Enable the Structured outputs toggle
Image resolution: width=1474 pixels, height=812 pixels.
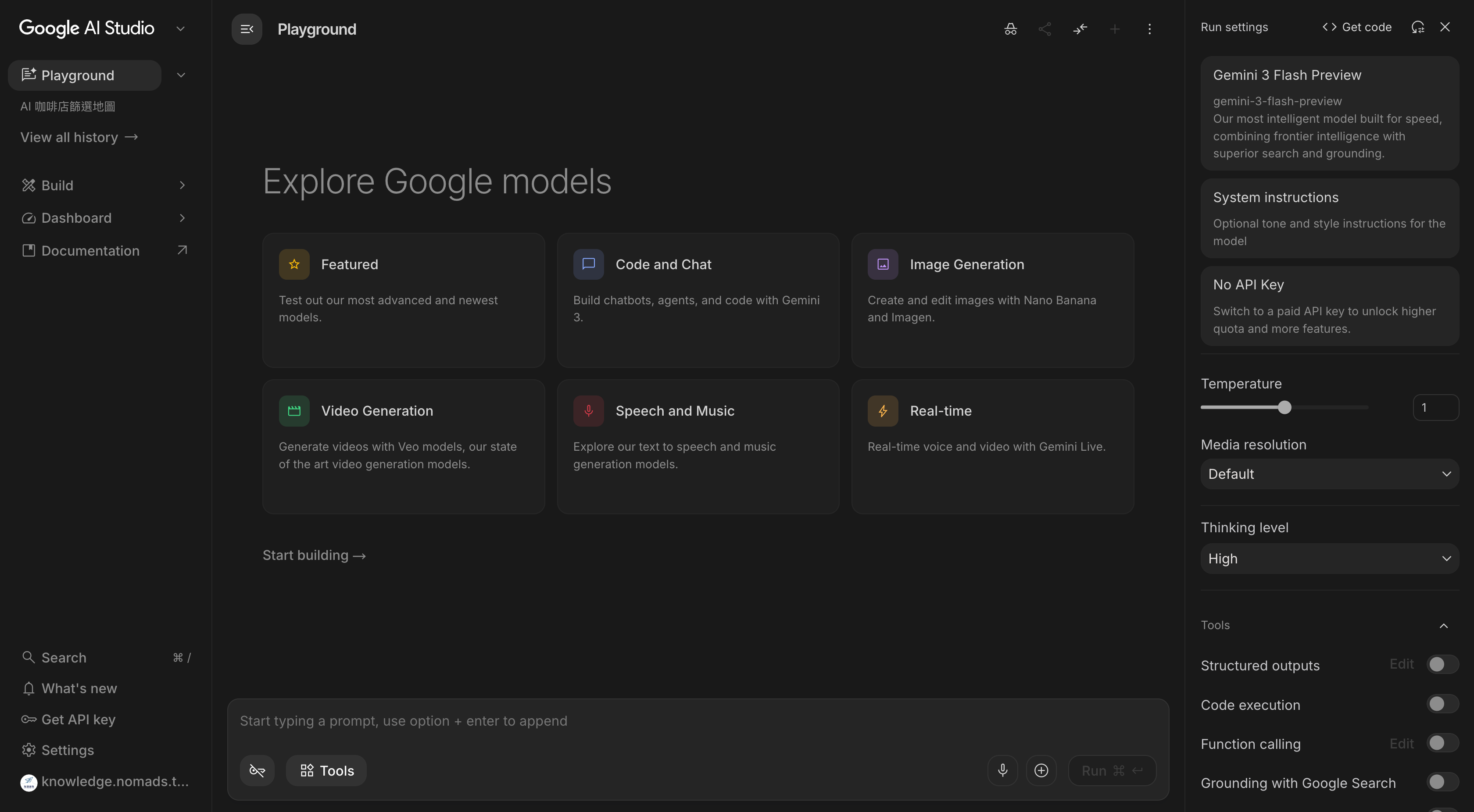pos(1442,665)
